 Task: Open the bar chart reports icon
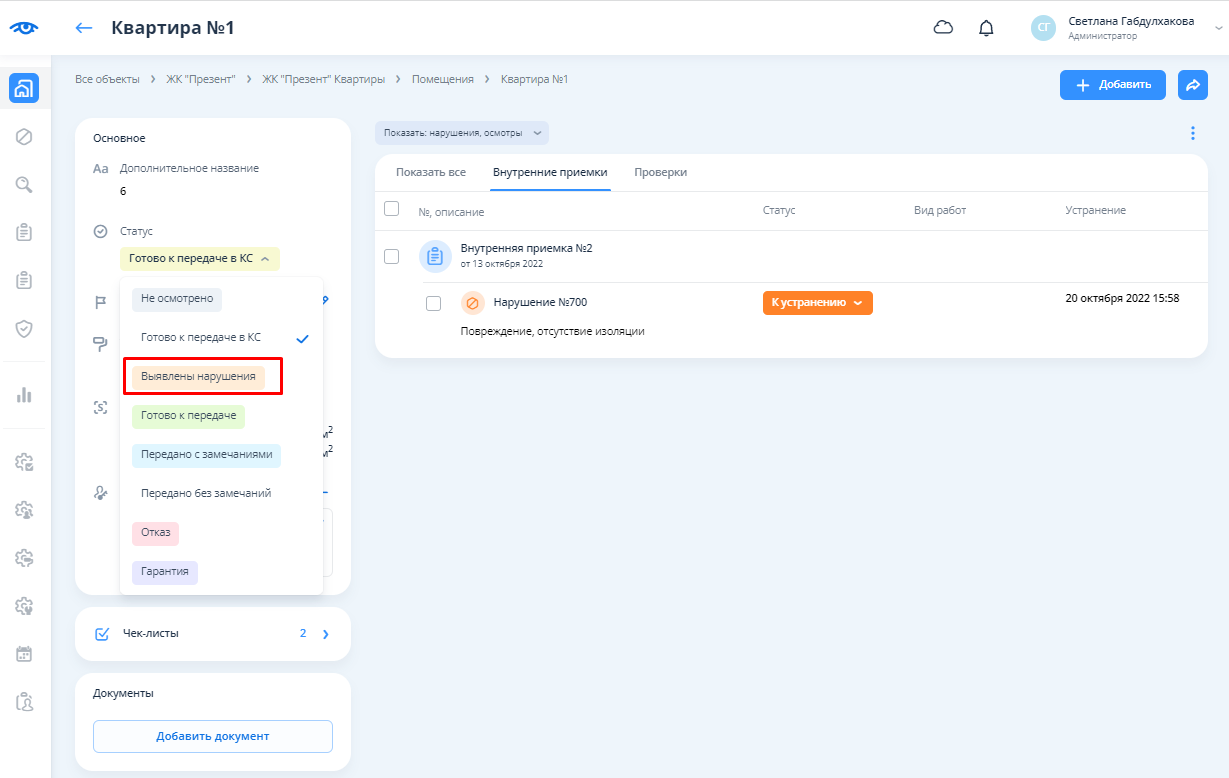pyautogui.click(x=25, y=395)
